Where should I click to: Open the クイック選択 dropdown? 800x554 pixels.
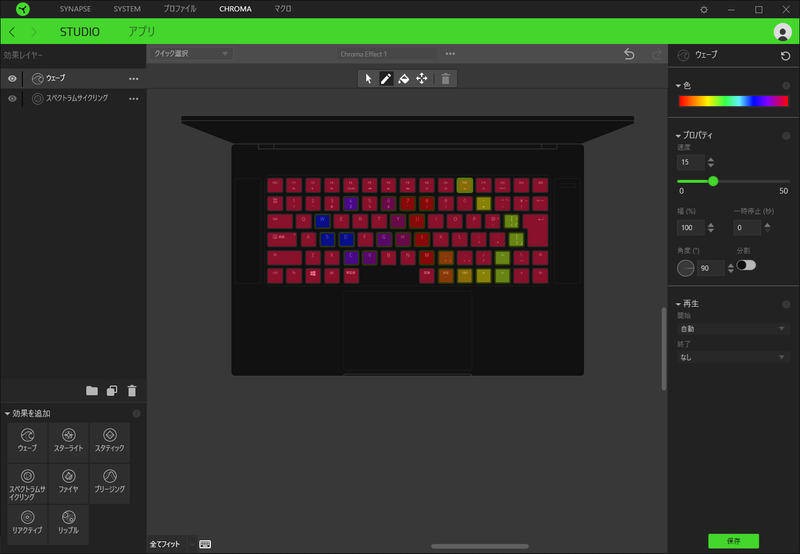coord(191,54)
